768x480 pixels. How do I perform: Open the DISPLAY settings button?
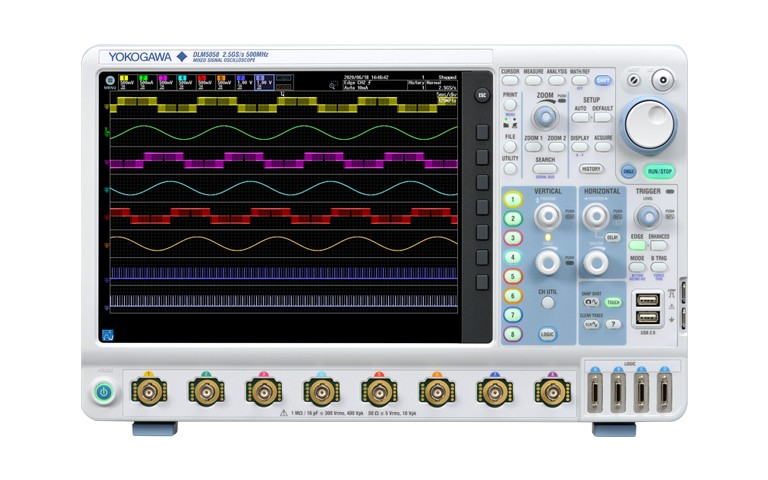[x=580, y=147]
